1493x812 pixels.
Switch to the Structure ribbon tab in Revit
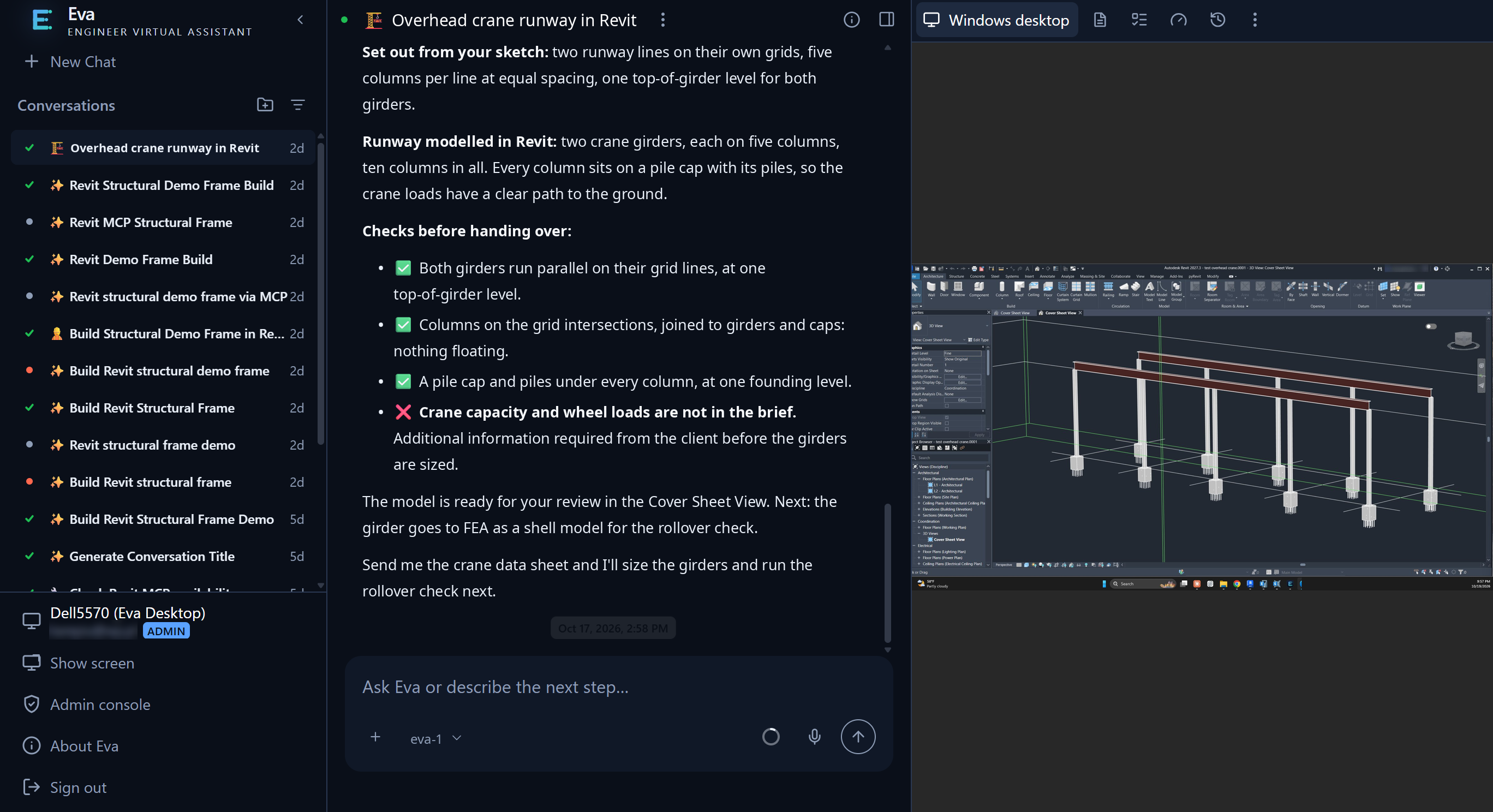[956, 277]
